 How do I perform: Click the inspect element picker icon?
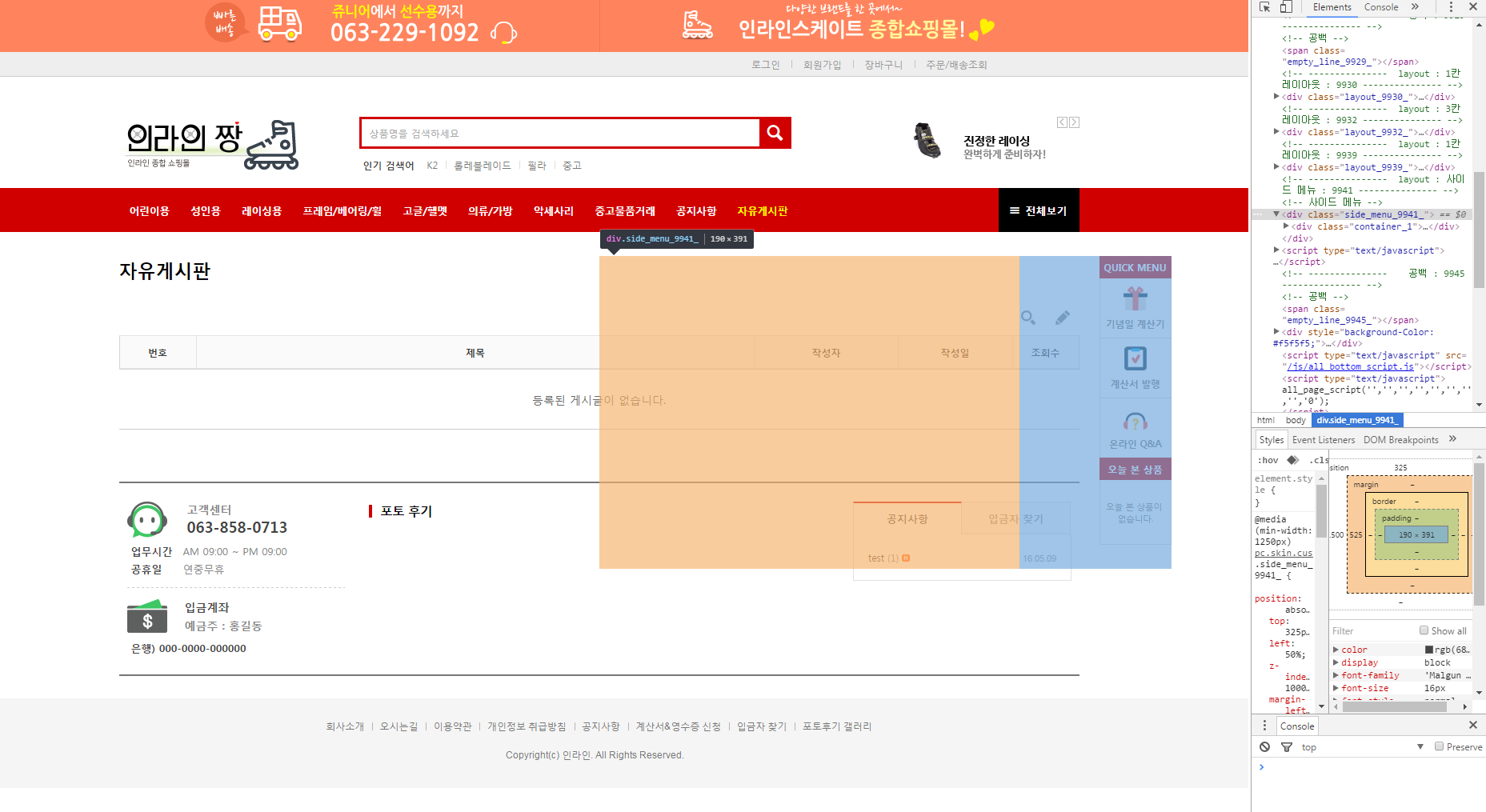(1265, 7)
